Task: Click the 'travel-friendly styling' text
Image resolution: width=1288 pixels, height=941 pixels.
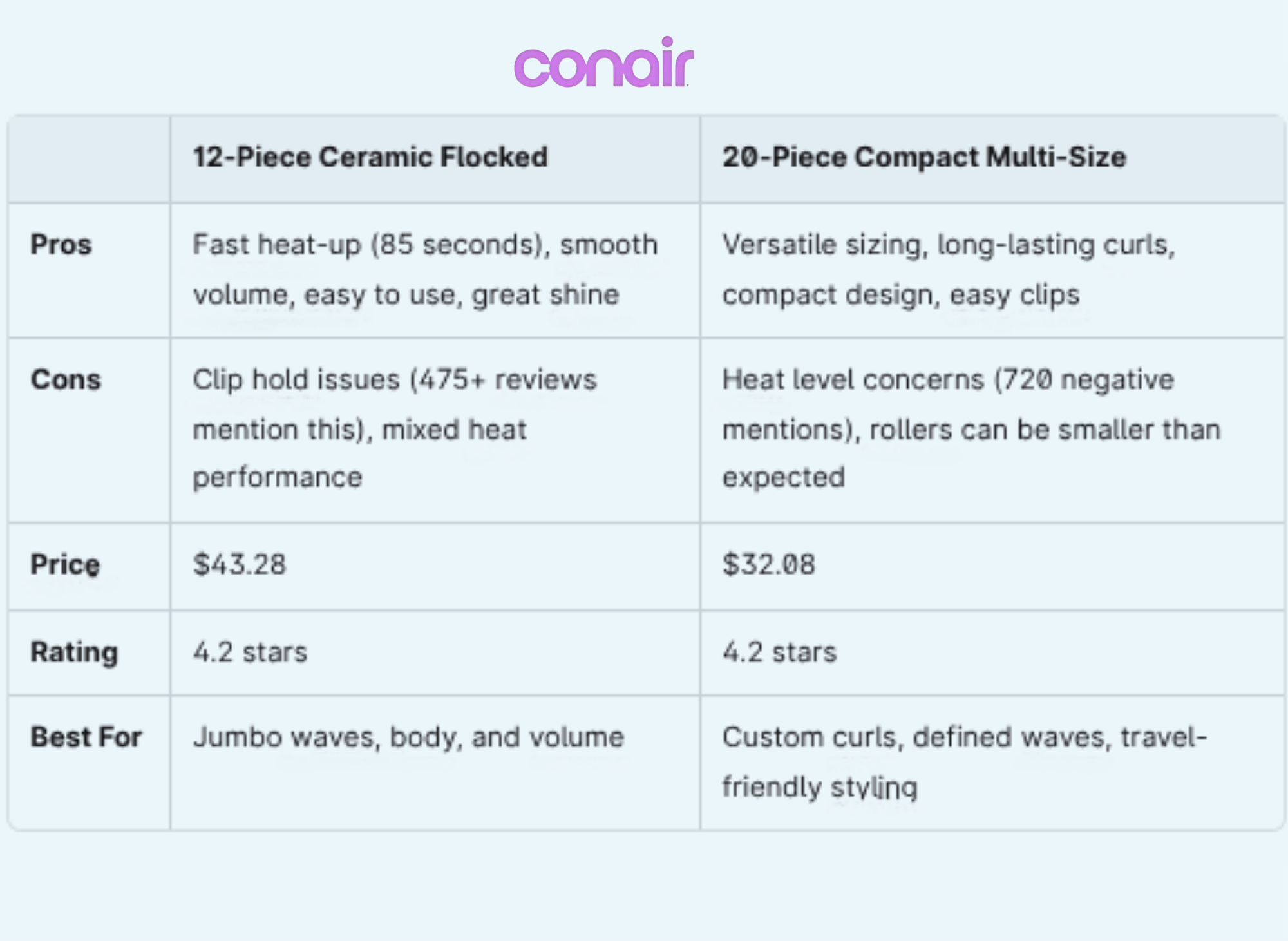Action: 819,787
